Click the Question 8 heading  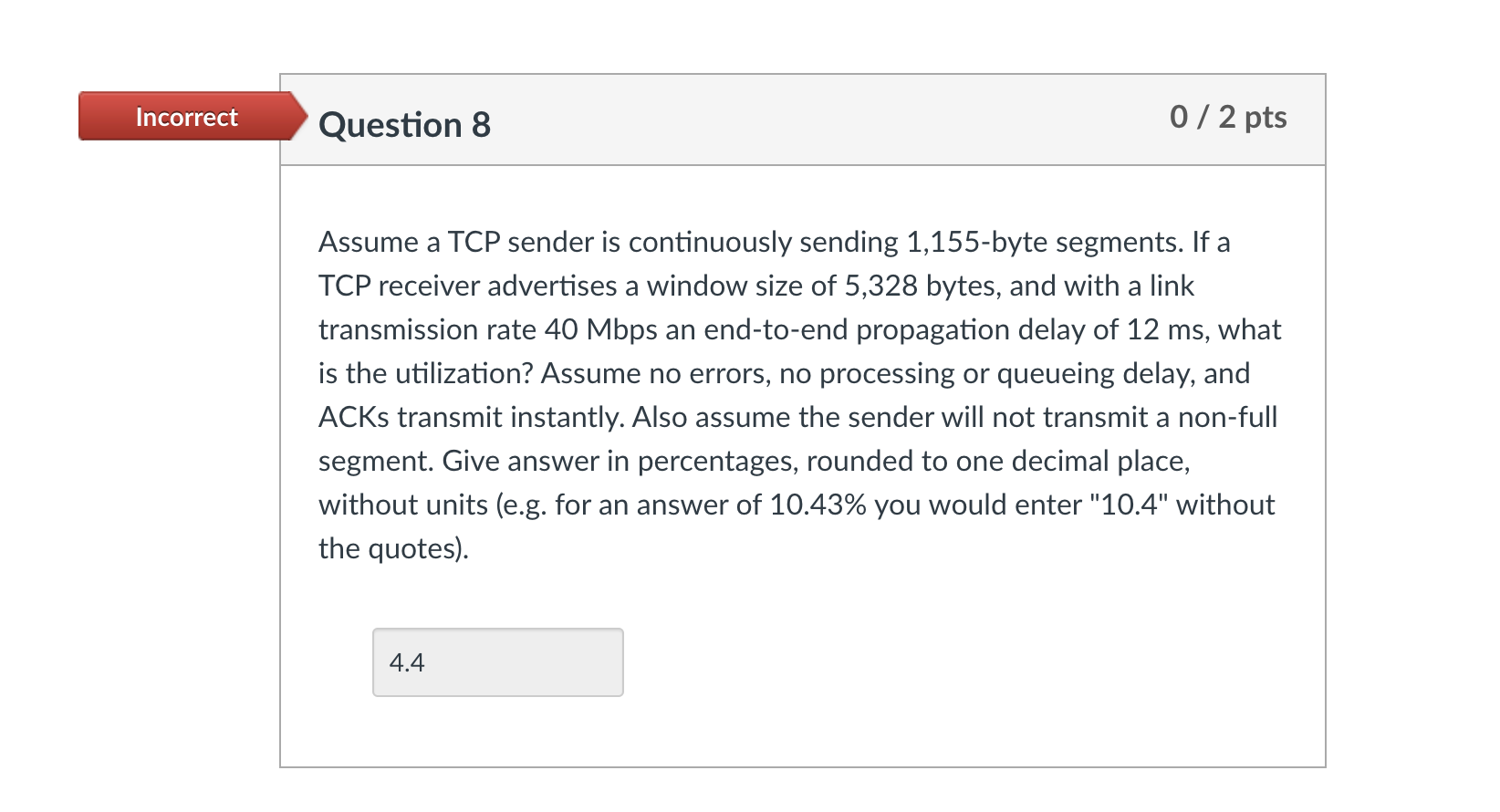(404, 125)
